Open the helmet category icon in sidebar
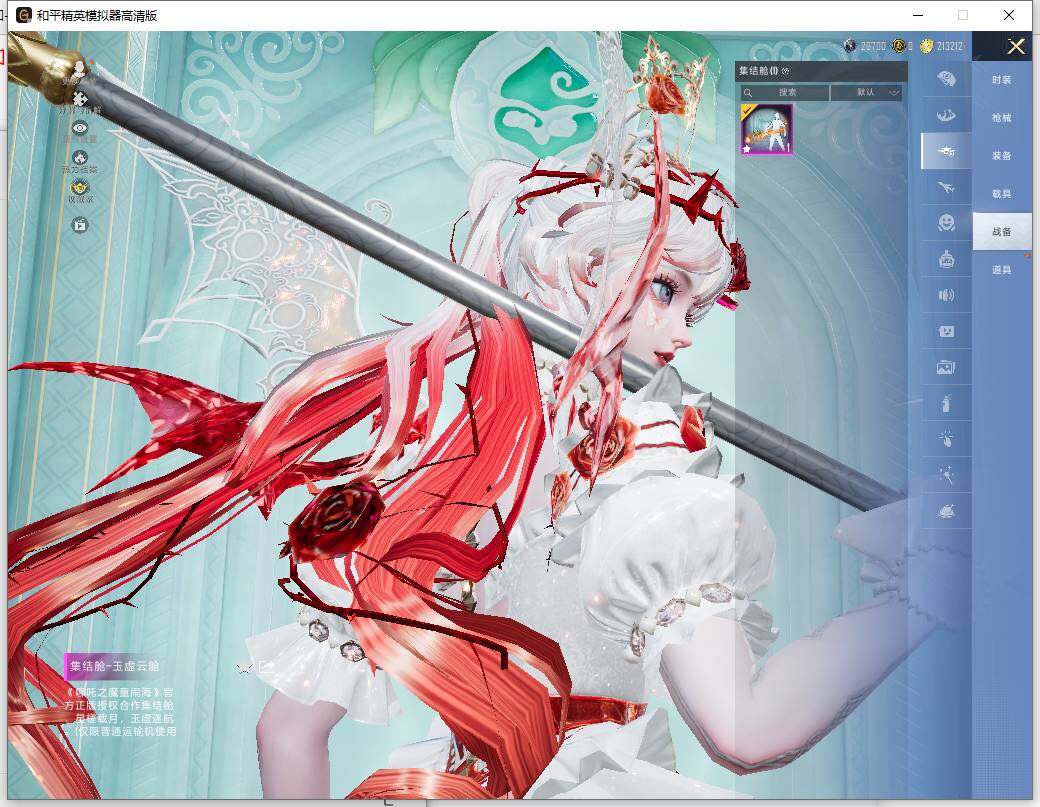 946,80
